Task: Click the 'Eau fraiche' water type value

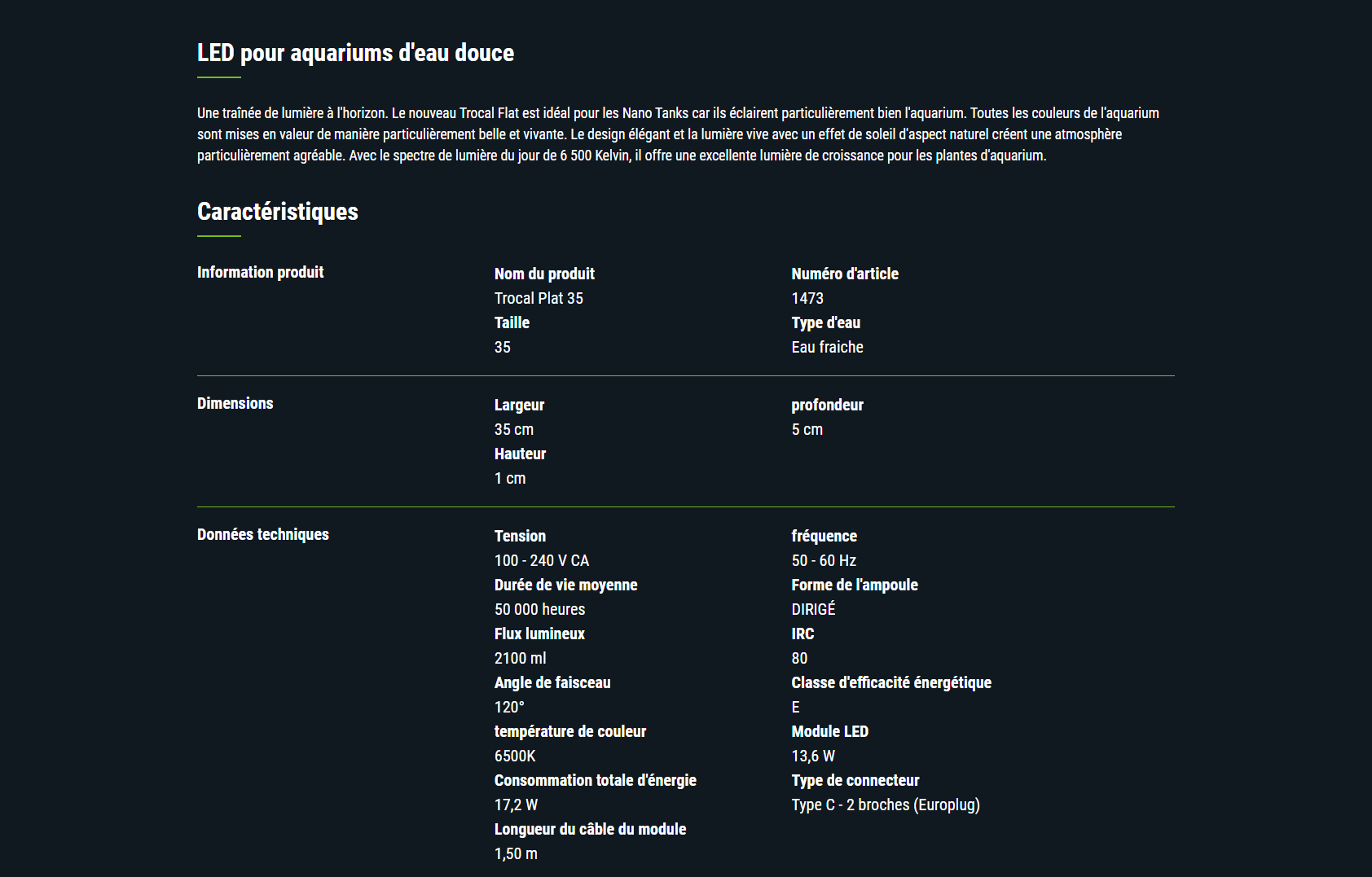Action: 827,347
